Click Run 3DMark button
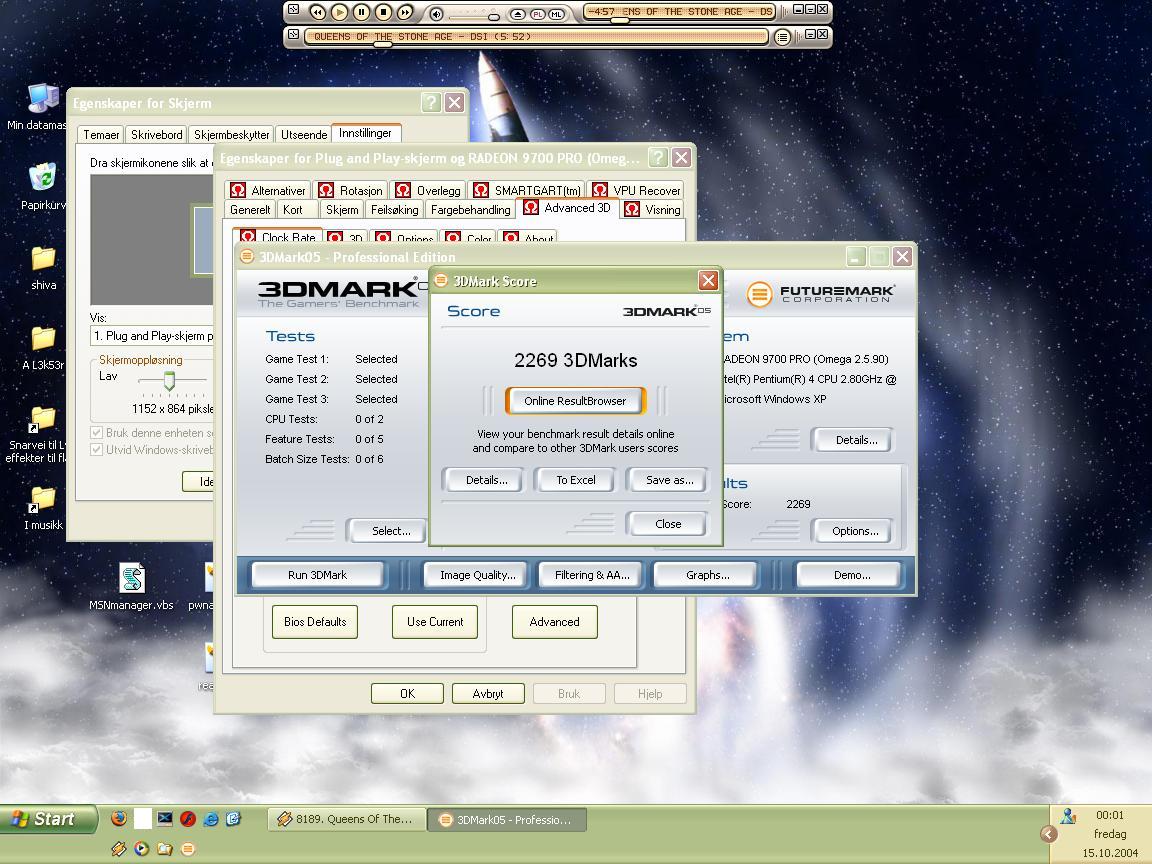1152x864 pixels. [317, 575]
